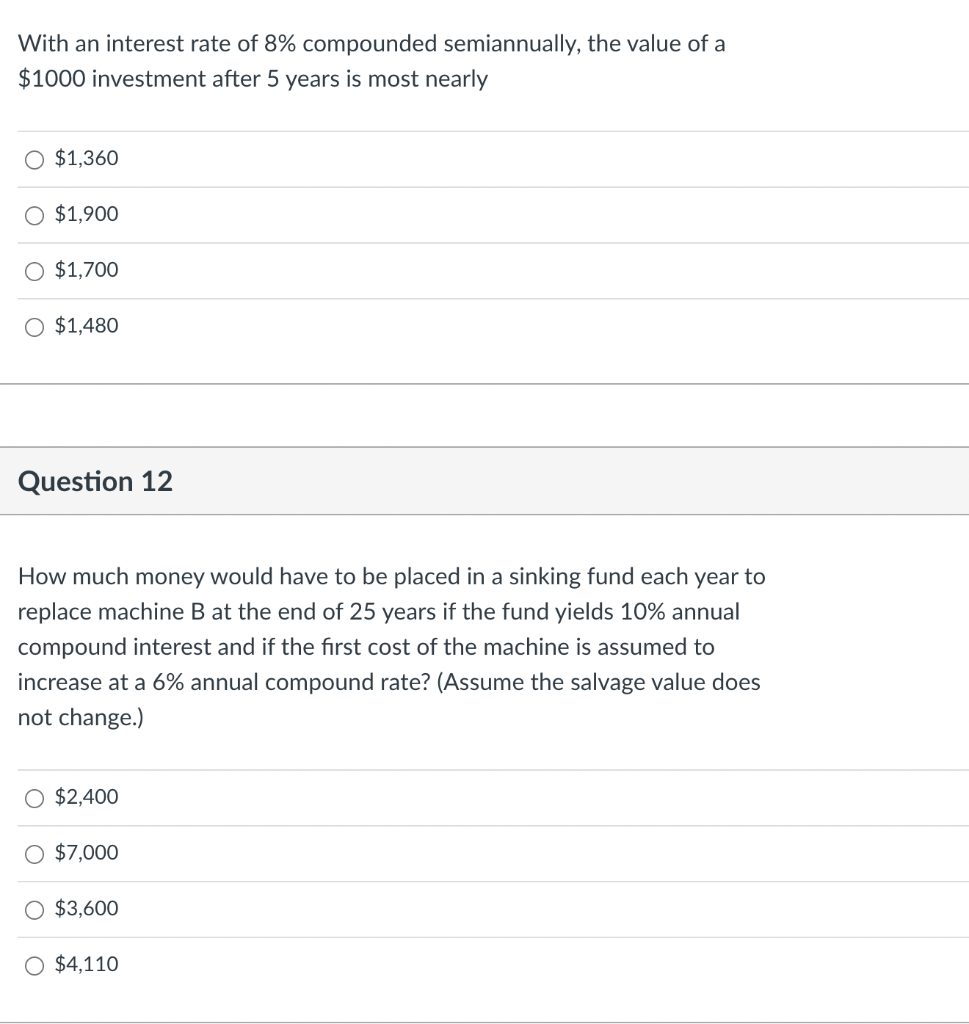Click the $1,360 label text
Image resolution: width=969 pixels, height=1024 pixels.
pyautogui.click(x=86, y=158)
